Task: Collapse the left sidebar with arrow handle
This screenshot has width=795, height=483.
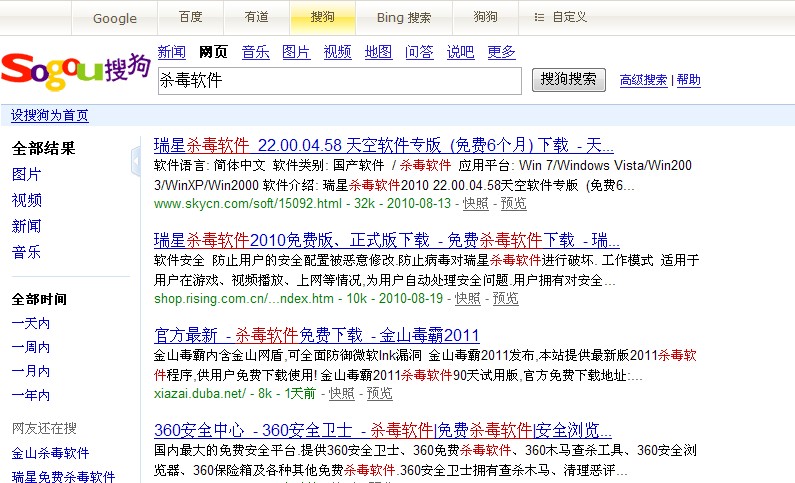Action: click(x=135, y=161)
